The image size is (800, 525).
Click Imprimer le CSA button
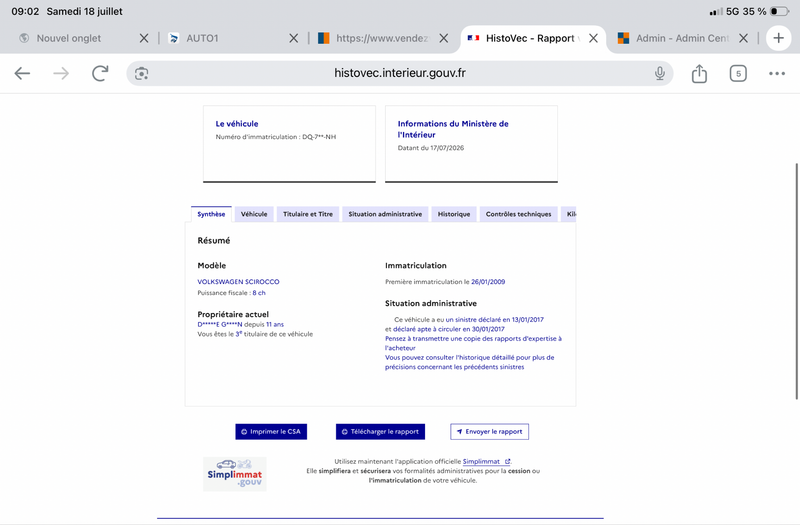271,432
